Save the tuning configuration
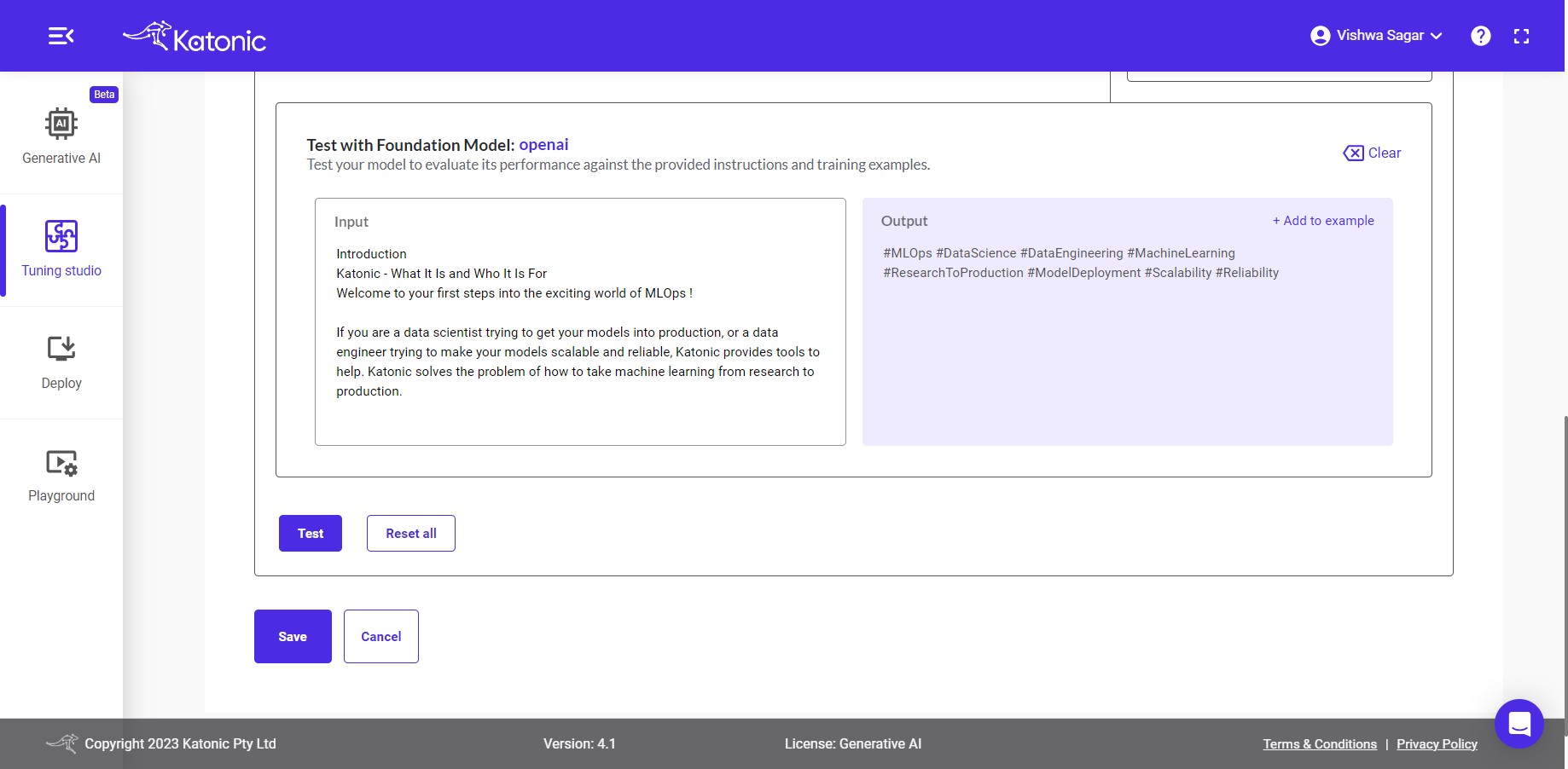1568x769 pixels. pos(293,636)
